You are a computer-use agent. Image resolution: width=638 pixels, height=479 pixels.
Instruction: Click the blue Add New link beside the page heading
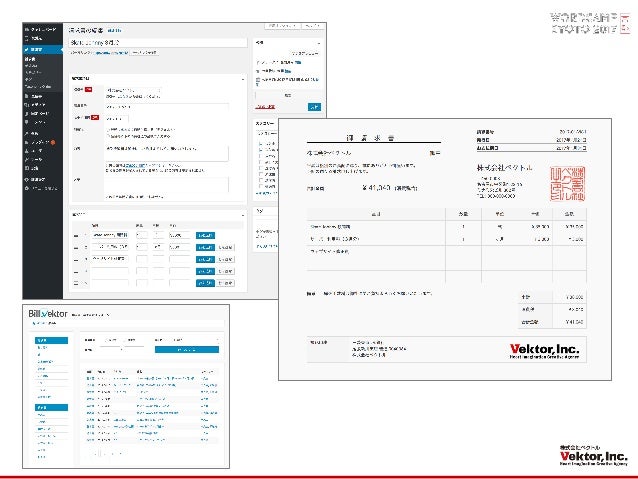click(114, 31)
